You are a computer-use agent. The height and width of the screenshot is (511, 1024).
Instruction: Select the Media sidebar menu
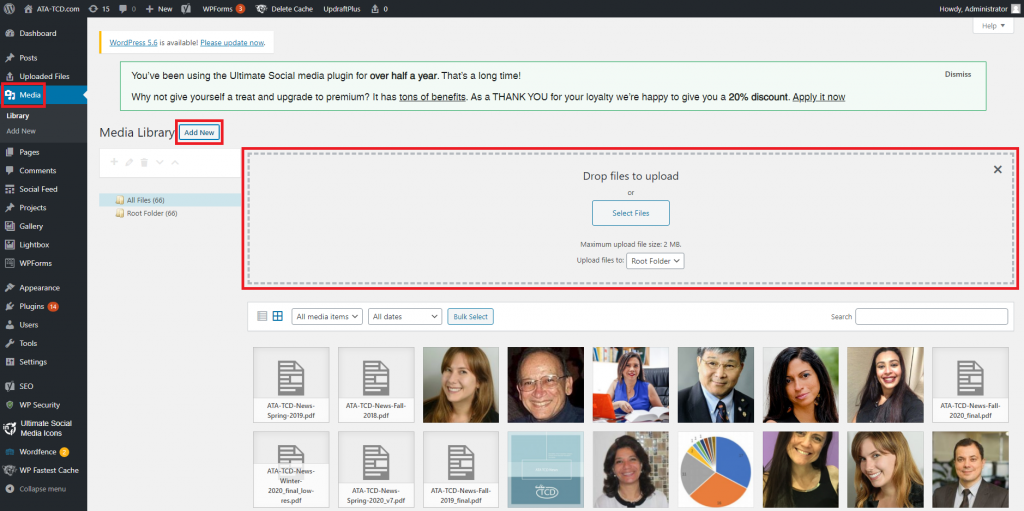pyautogui.click(x=30, y=95)
